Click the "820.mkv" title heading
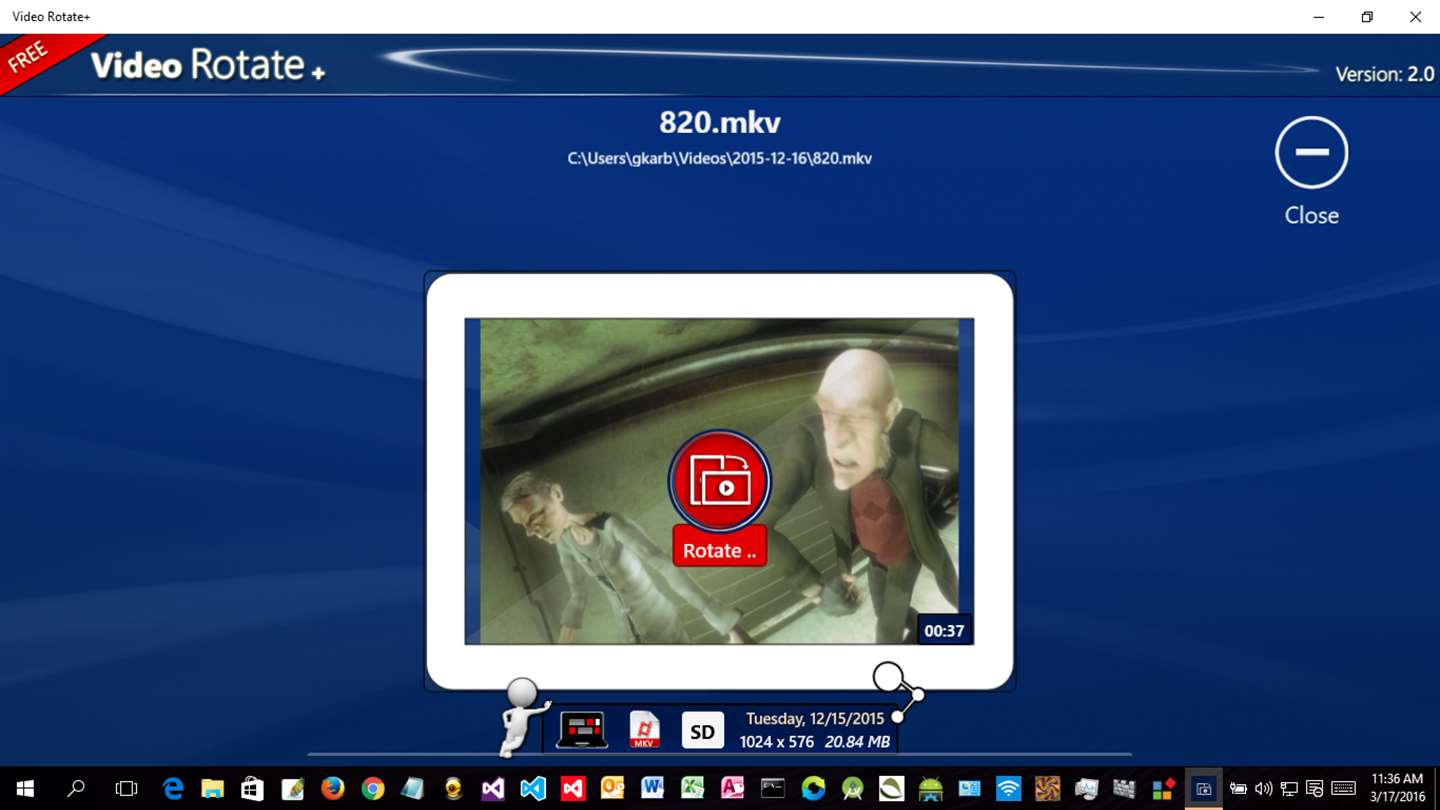This screenshot has height=810, width=1440. pos(719,122)
